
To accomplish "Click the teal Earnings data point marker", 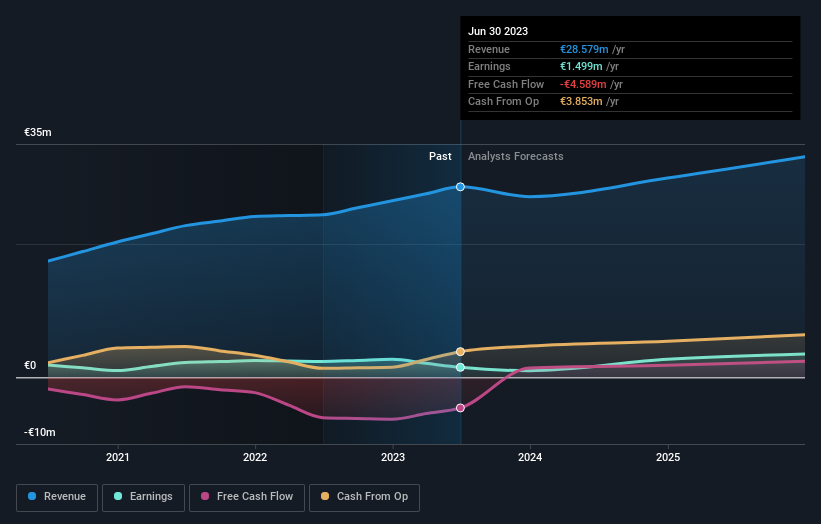I will (x=460, y=367).
